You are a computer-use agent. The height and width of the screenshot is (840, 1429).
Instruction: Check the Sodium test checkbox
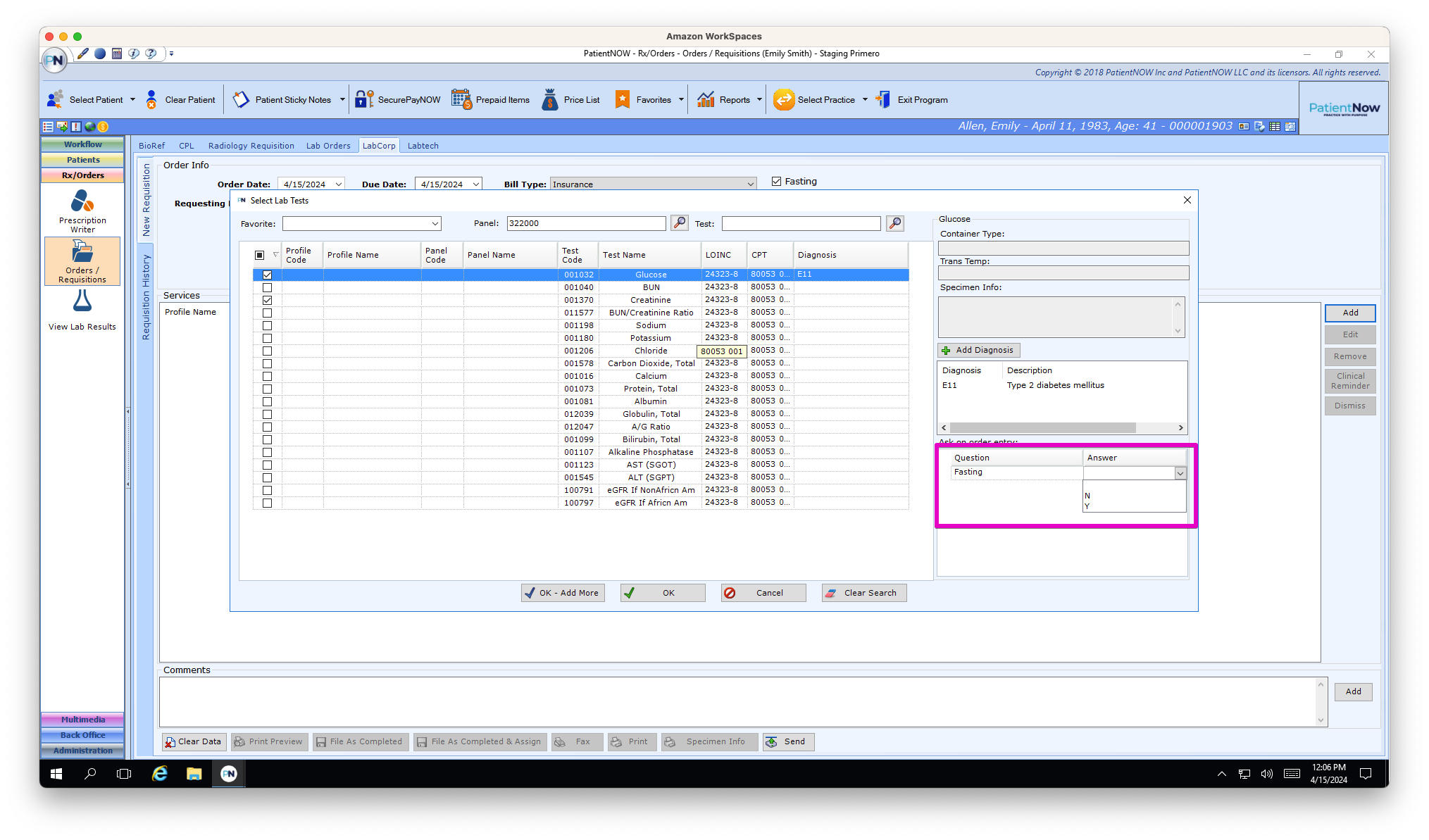pos(267,325)
